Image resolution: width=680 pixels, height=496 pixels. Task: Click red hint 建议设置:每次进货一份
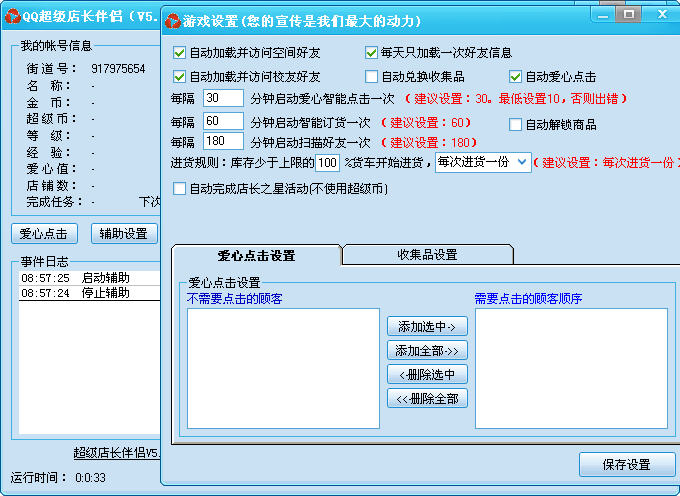point(606,163)
